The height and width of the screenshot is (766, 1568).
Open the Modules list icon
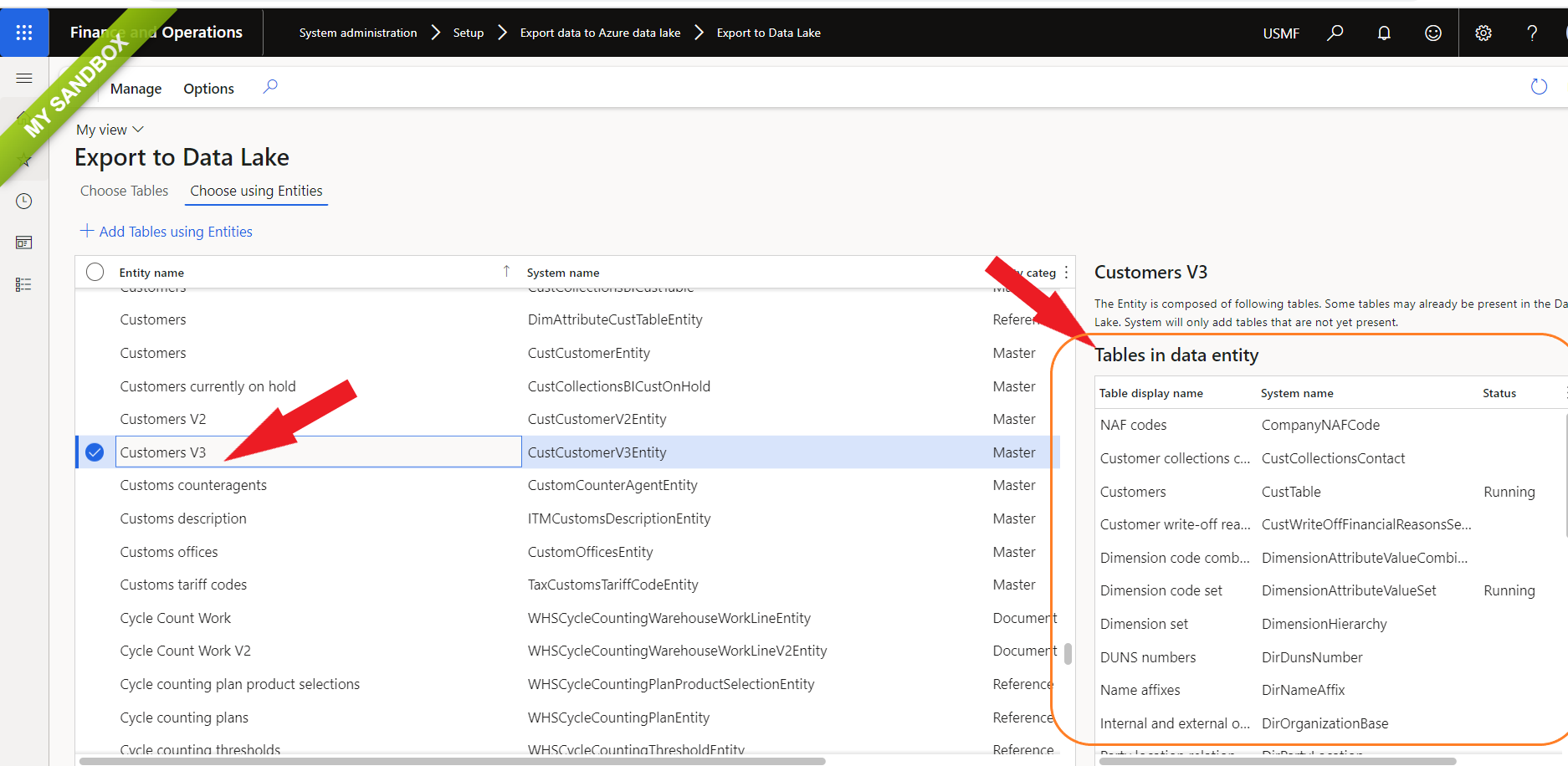point(24,284)
